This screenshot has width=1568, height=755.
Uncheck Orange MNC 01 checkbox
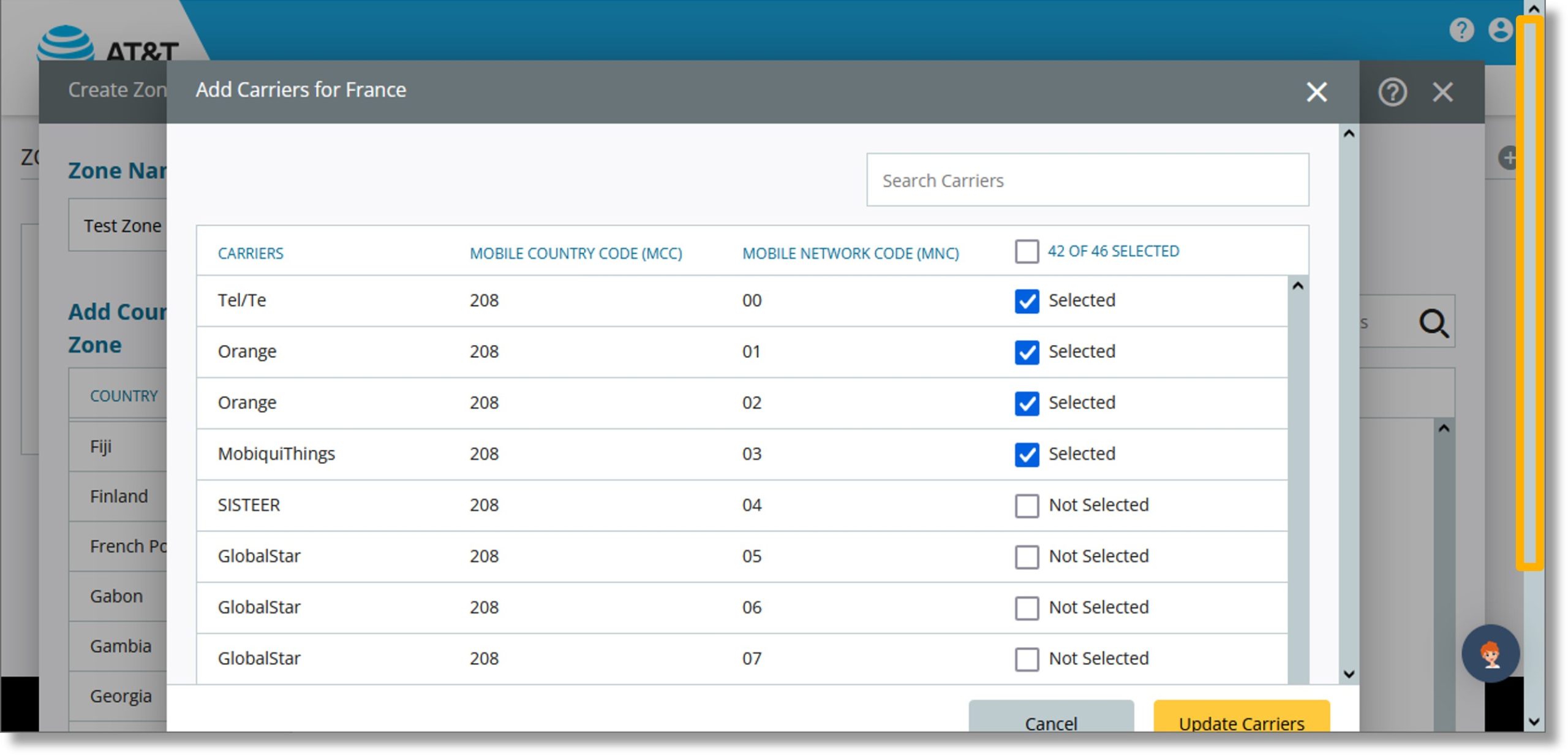tap(1027, 352)
